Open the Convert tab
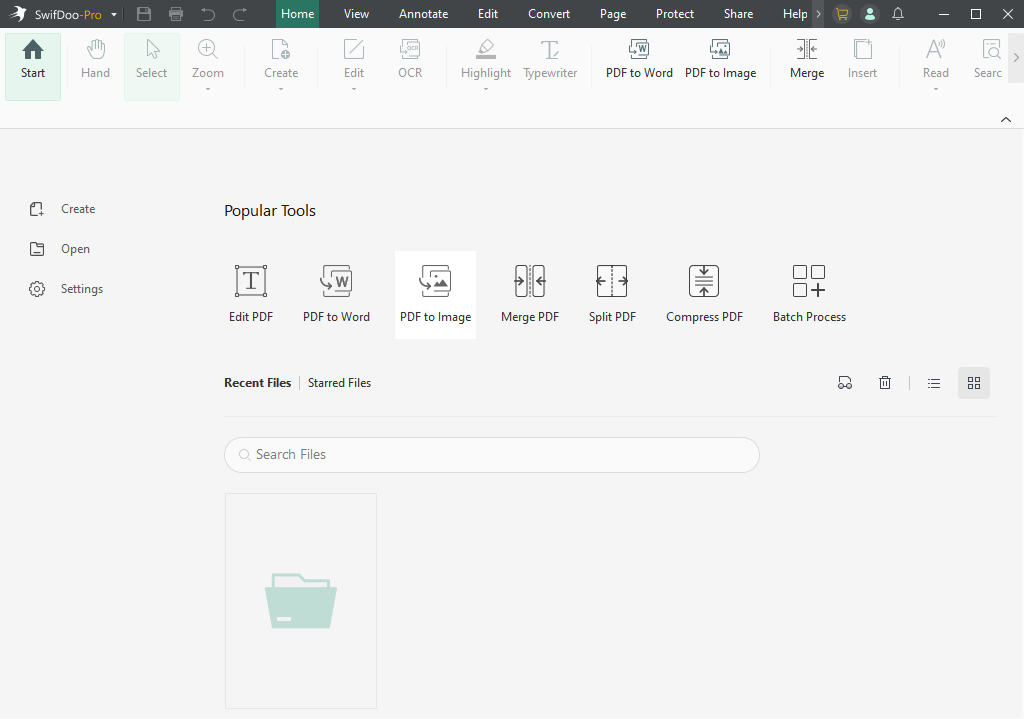 pyautogui.click(x=549, y=14)
